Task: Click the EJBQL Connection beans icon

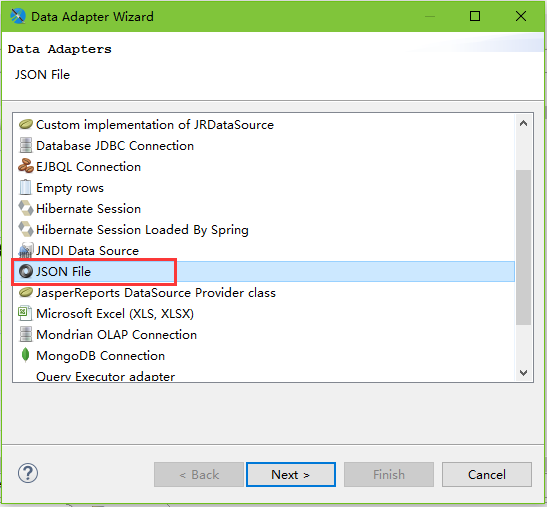Action: click(25, 166)
